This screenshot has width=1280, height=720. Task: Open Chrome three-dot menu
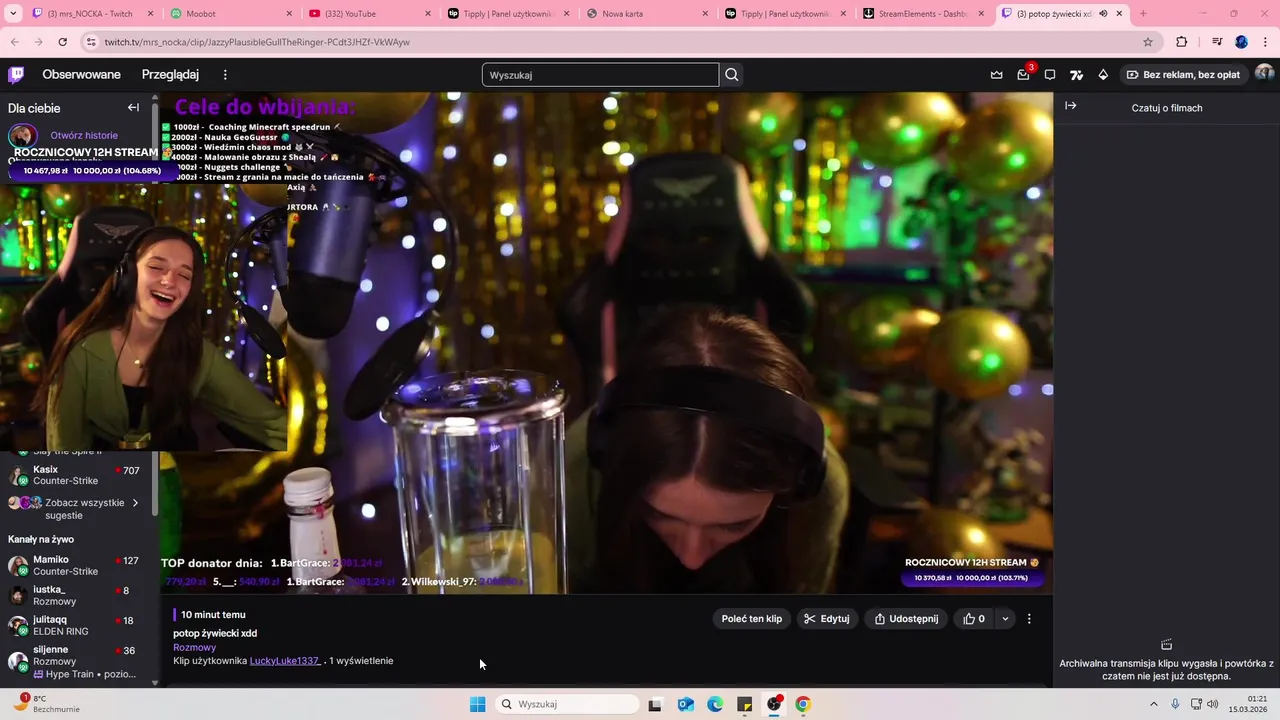coord(1264,42)
